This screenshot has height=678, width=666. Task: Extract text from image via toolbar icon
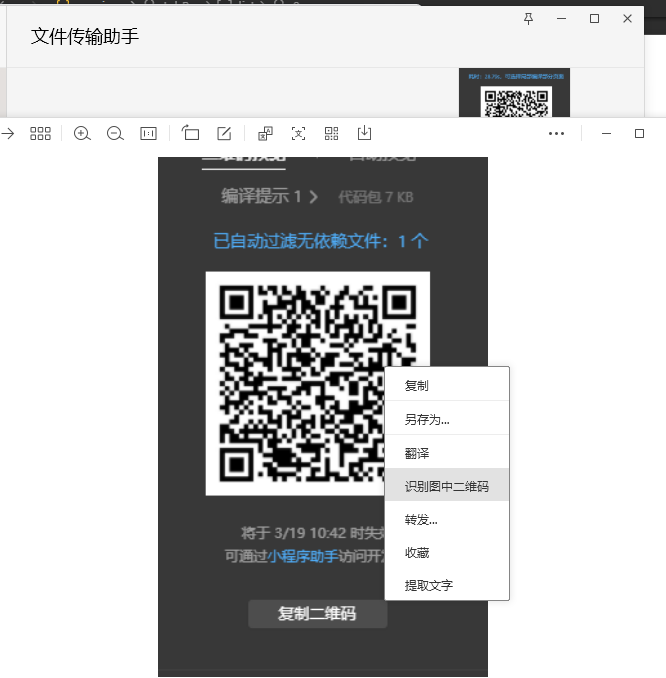coord(298,134)
